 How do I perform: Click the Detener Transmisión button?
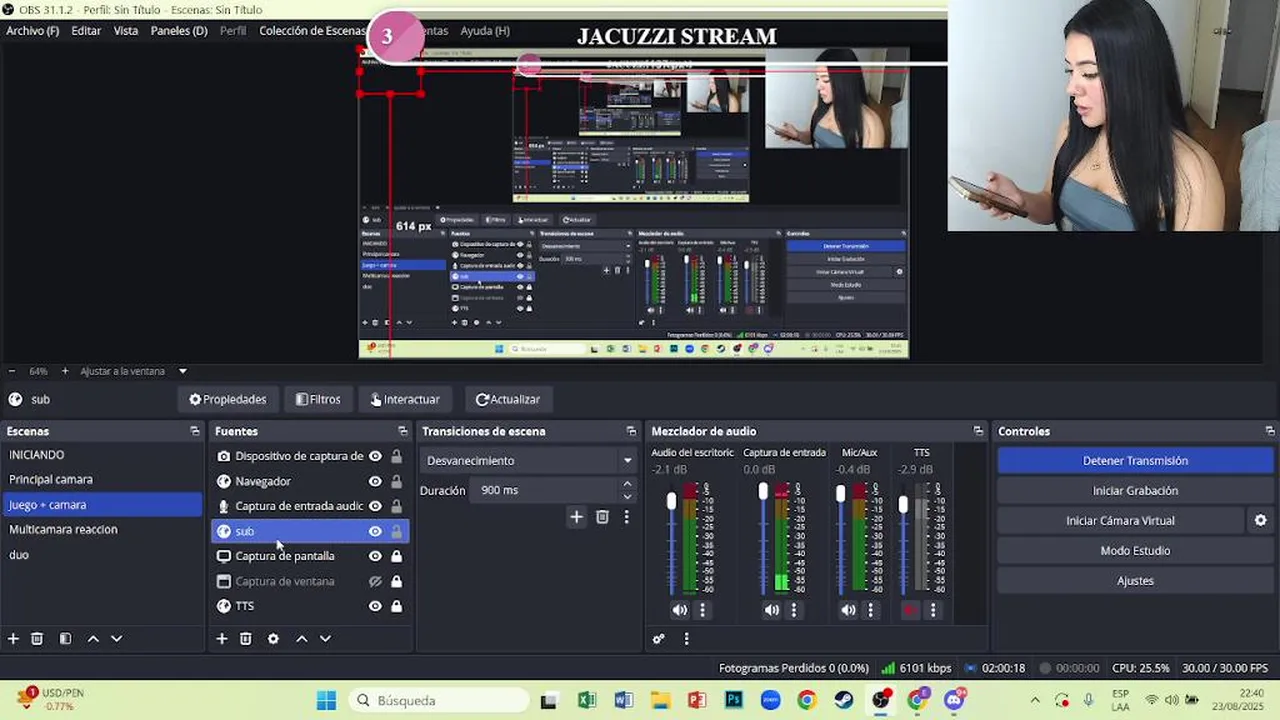1135,461
